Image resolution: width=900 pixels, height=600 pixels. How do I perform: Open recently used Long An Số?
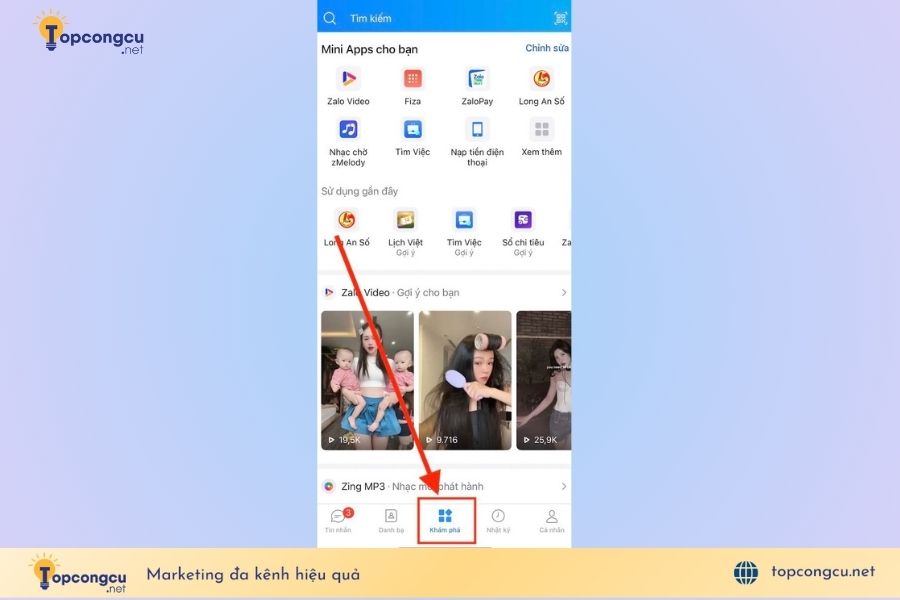click(347, 227)
